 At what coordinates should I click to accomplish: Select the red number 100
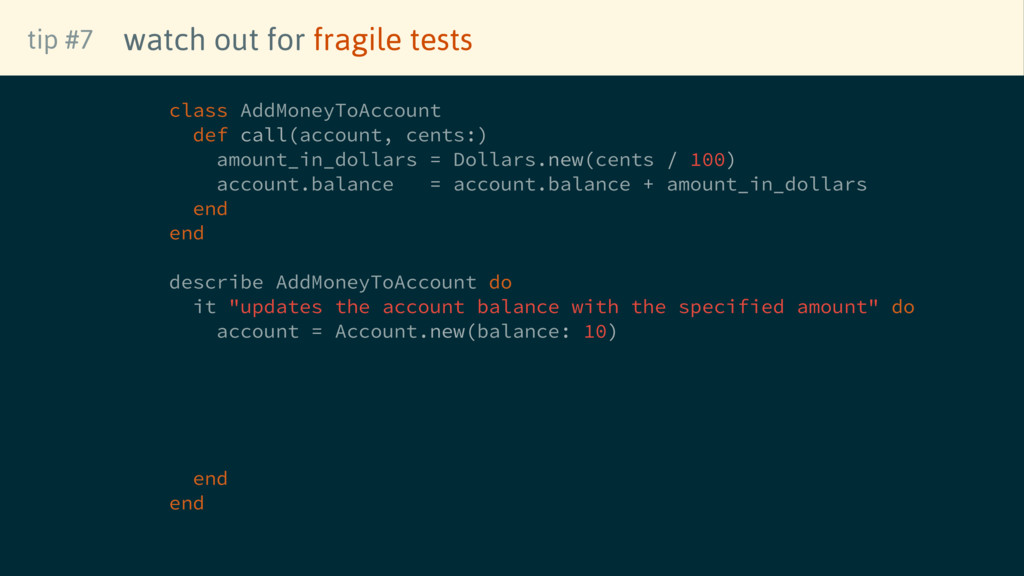708,160
